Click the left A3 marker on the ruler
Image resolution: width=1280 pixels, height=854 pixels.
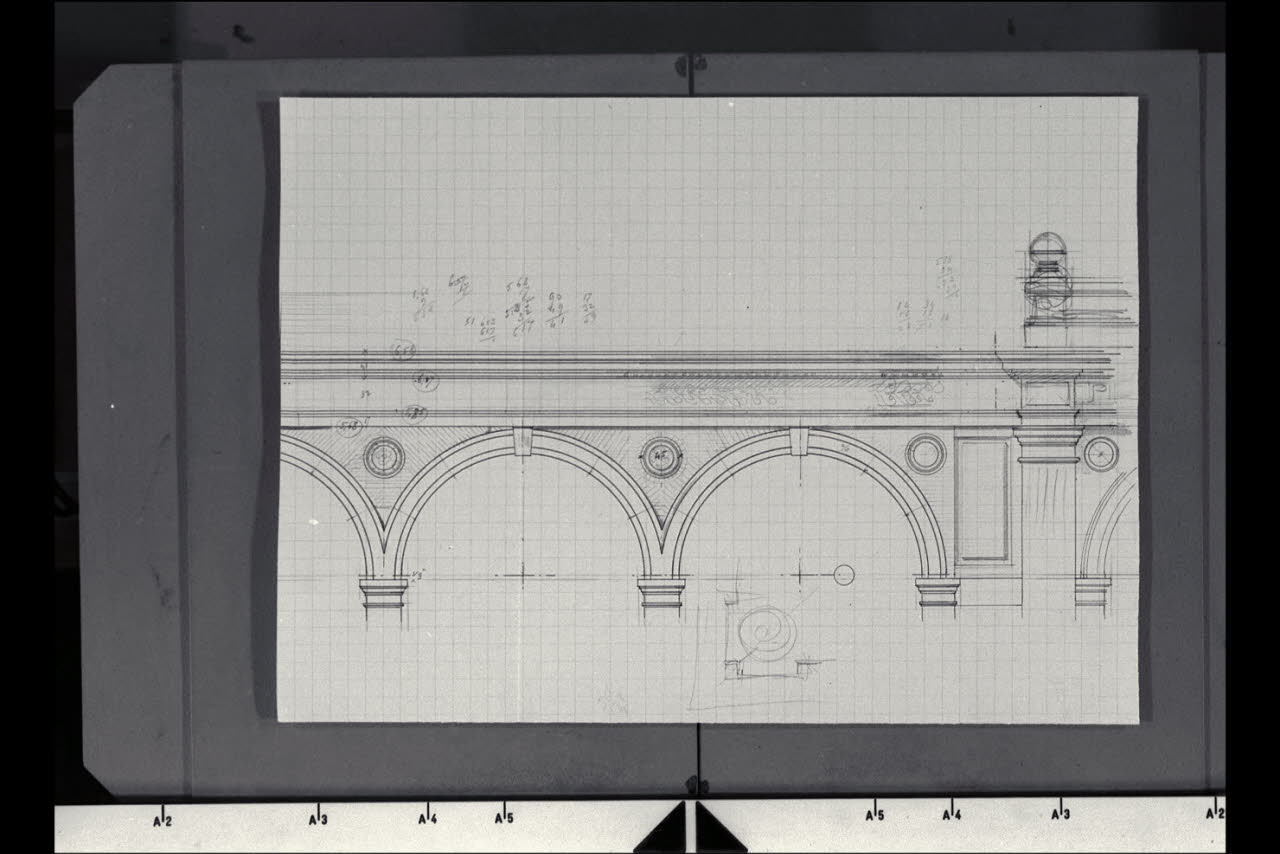tap(317, 818)
